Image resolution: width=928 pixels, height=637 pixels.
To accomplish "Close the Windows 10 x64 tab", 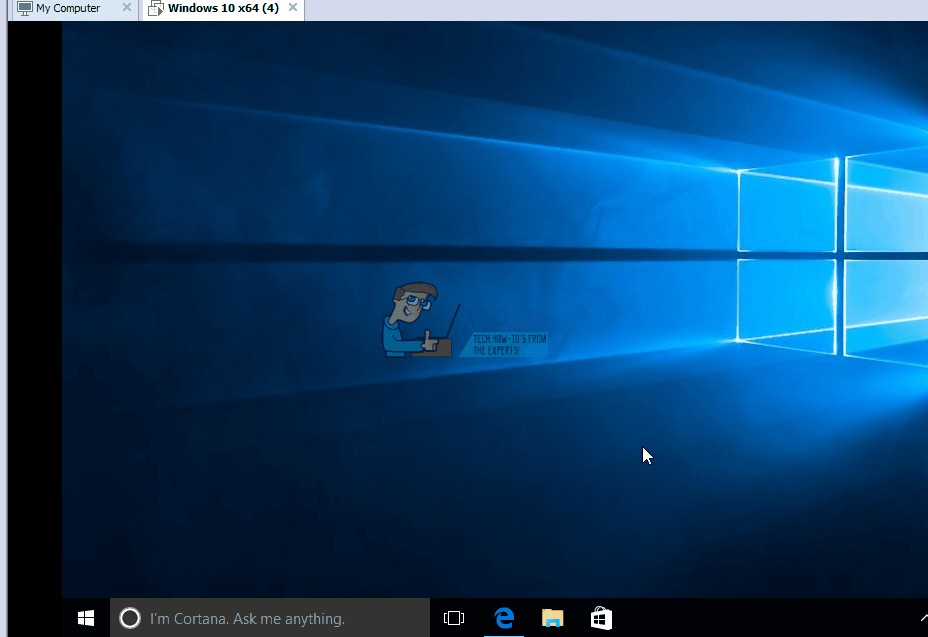I will point(292,8).
